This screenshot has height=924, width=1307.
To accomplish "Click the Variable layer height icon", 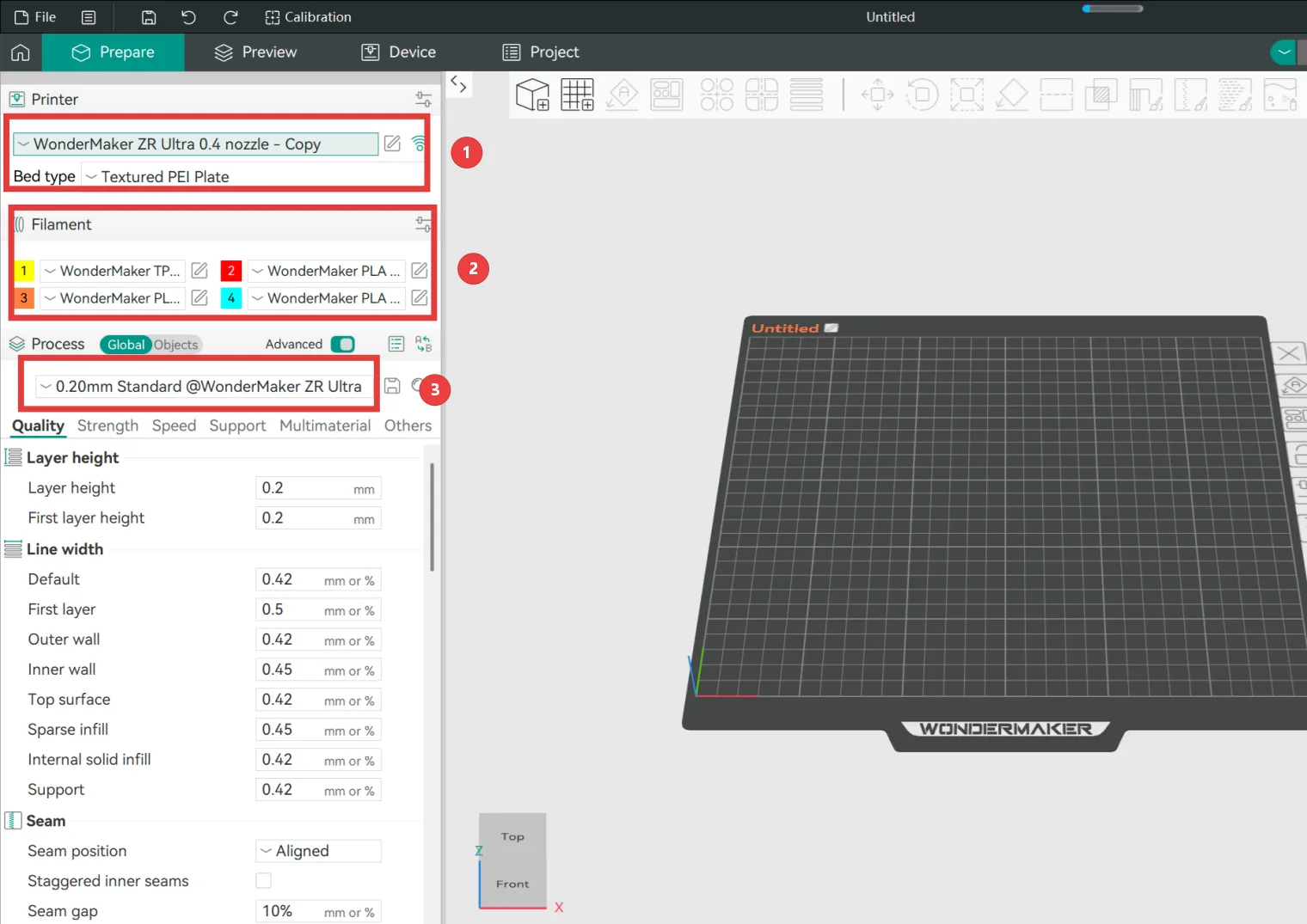I will click(x=806, y=95).
